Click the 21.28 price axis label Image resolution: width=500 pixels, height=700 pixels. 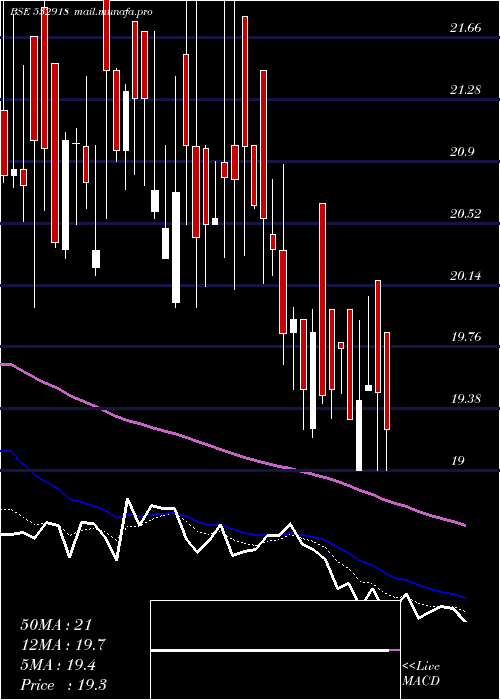[x=466, y=90]
